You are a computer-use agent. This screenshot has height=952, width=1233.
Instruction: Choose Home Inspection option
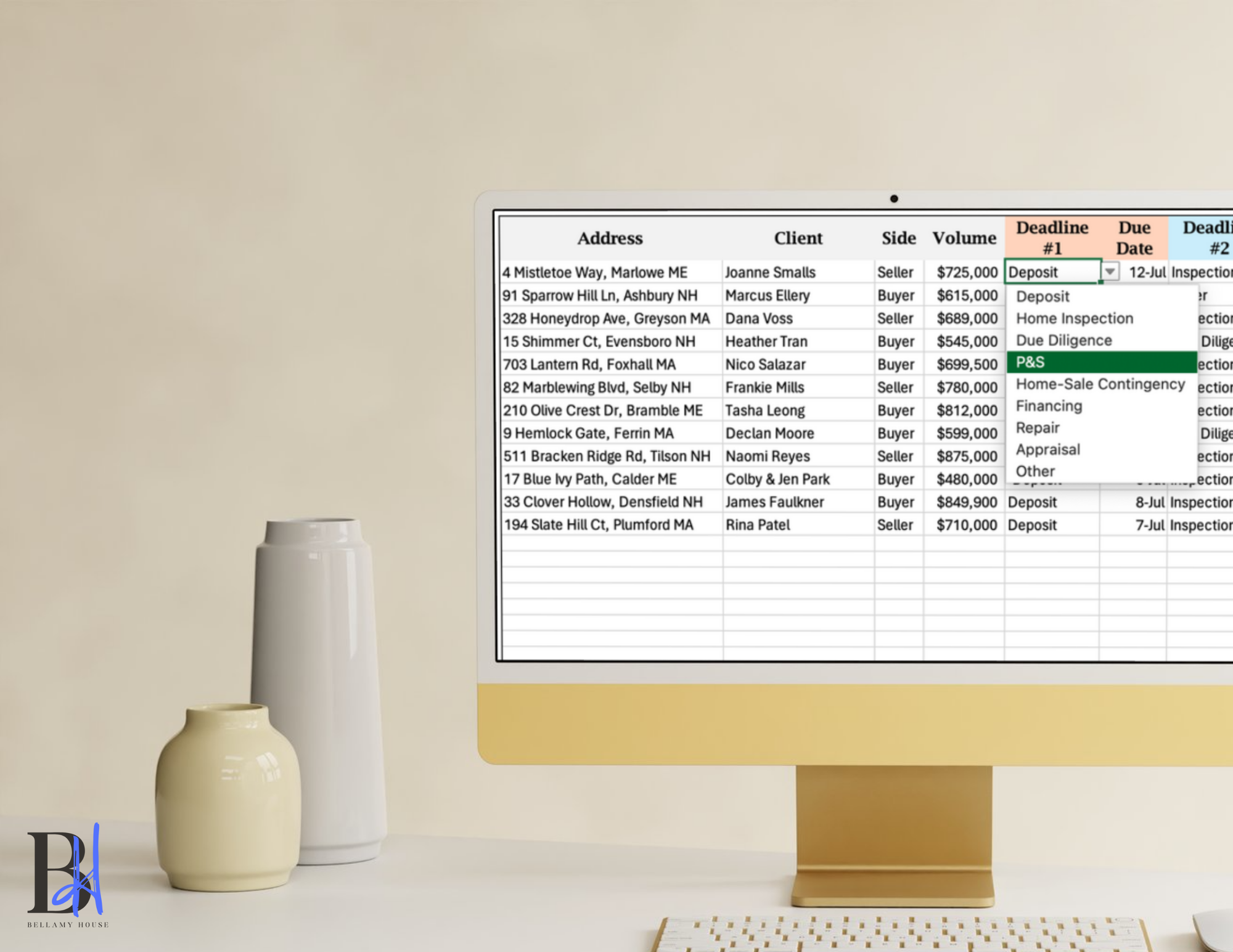click(1075, 319)
